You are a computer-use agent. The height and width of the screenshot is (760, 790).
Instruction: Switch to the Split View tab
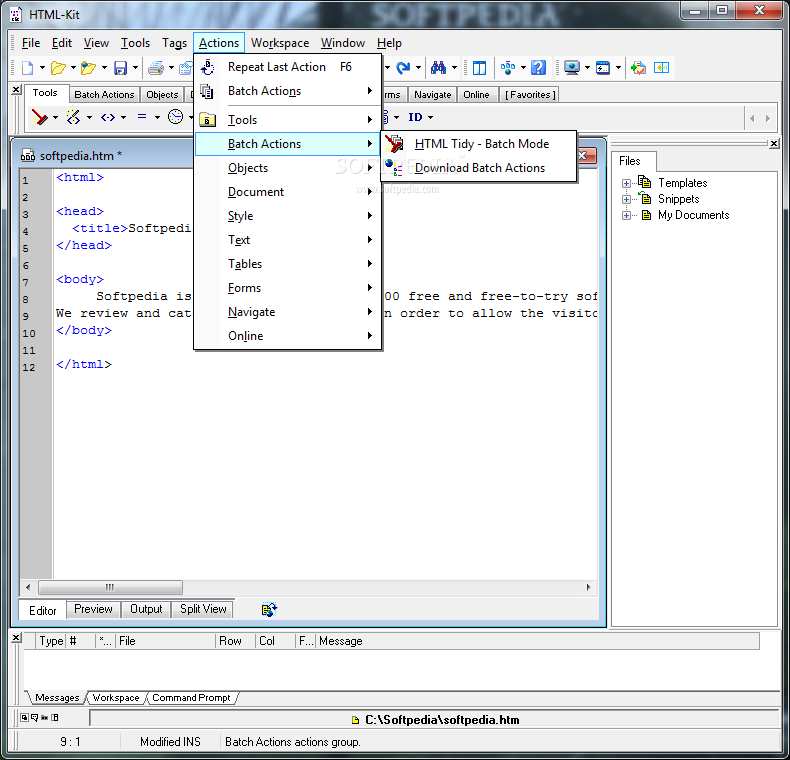click(x=203, y=609)
